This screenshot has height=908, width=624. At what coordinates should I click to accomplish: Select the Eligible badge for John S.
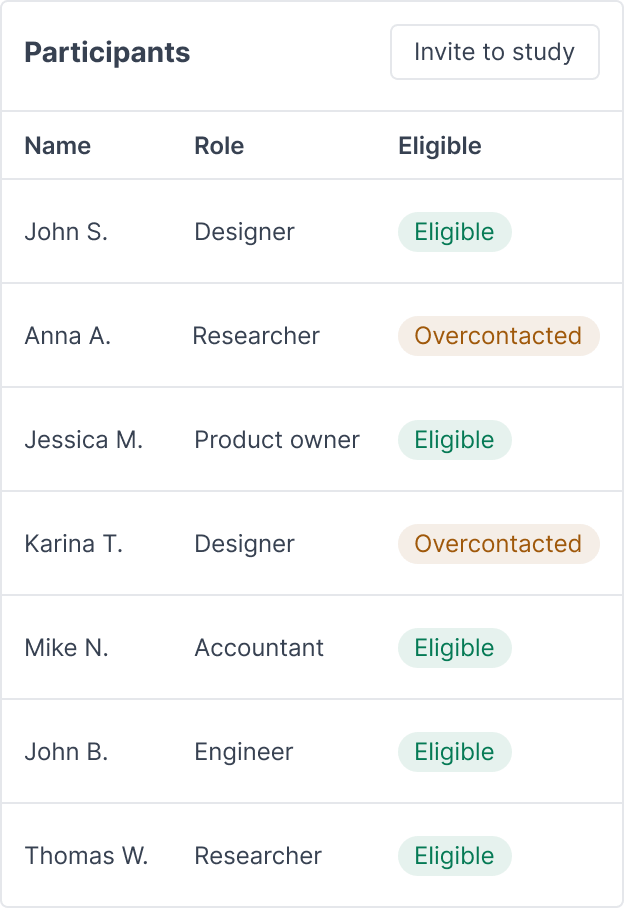pos(455,232)
